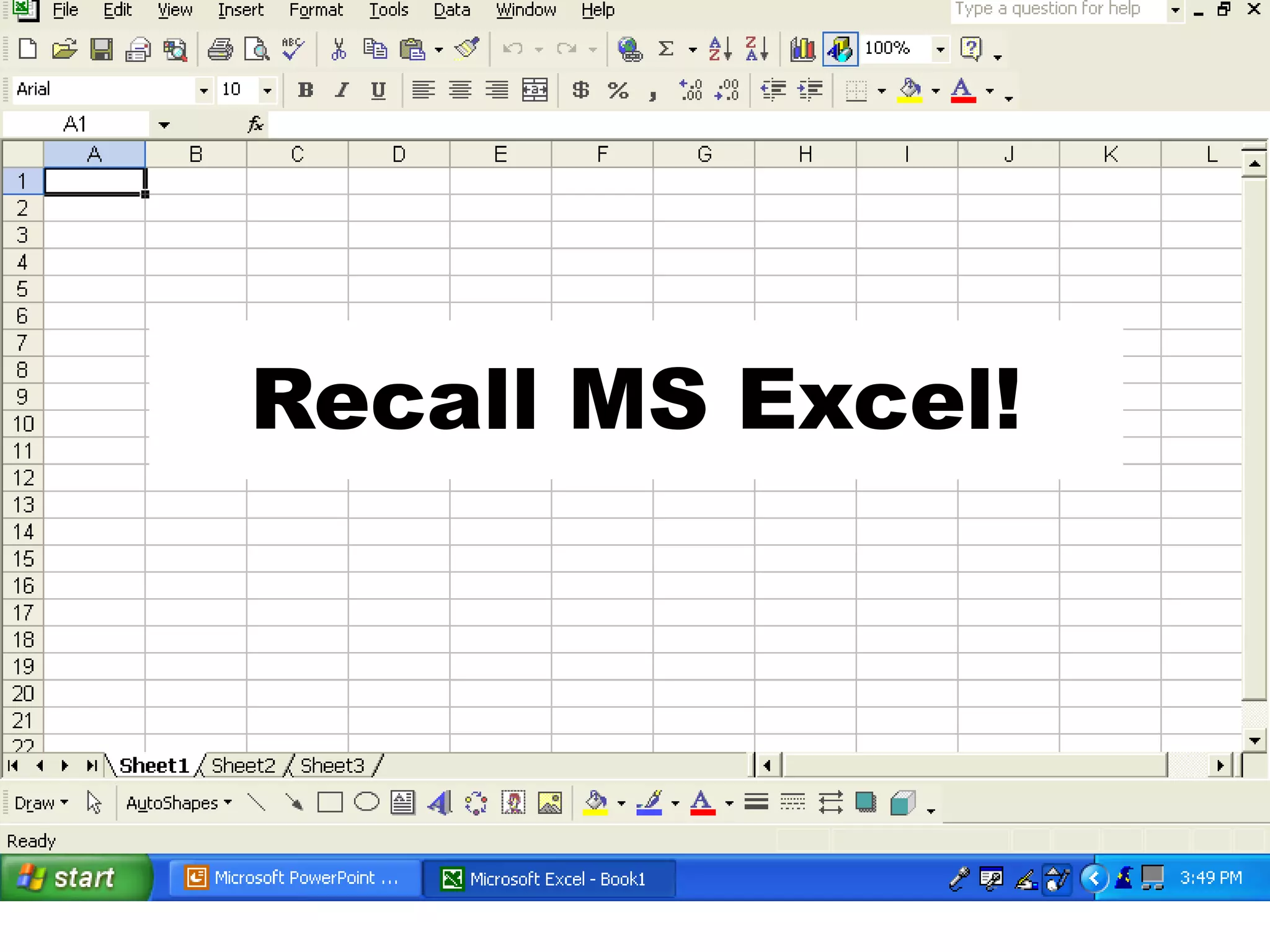Screen dimensions: 1270x952
Task: Insert a text box
Action: tap(403, 803)
